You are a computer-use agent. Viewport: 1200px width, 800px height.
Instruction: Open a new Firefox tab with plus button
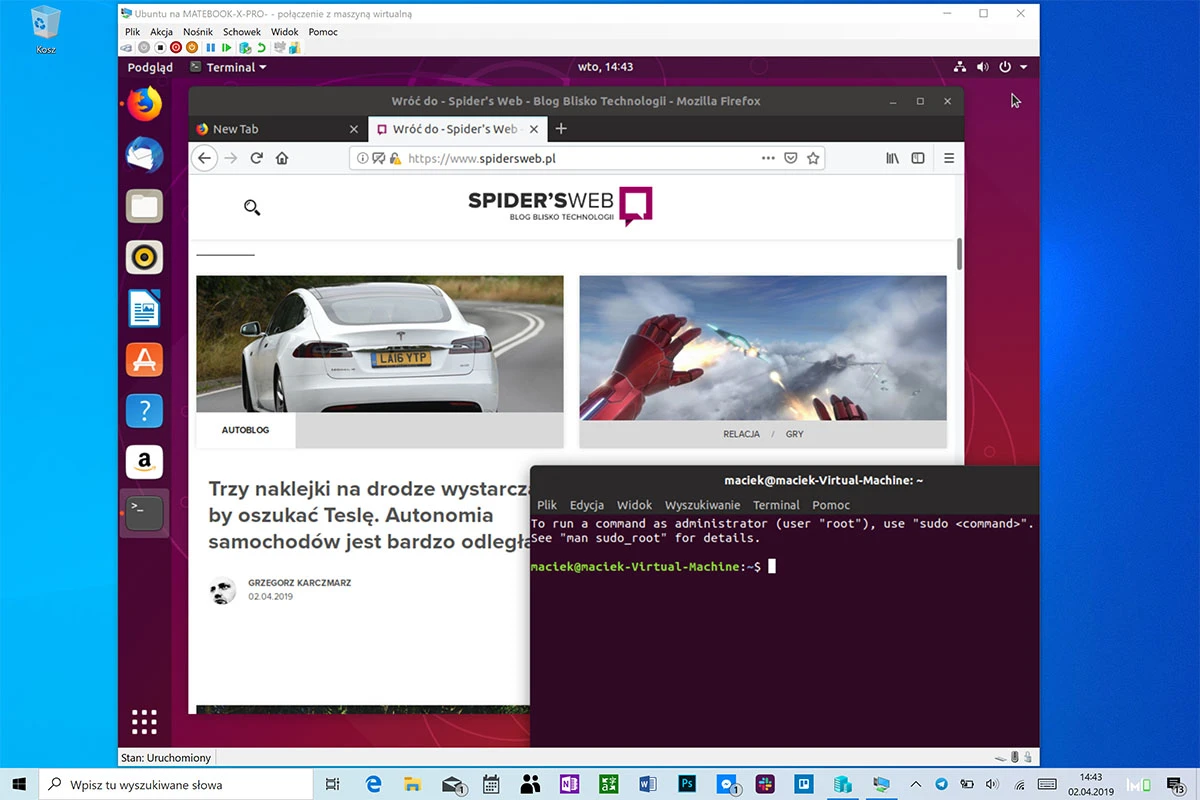point(561,129)
